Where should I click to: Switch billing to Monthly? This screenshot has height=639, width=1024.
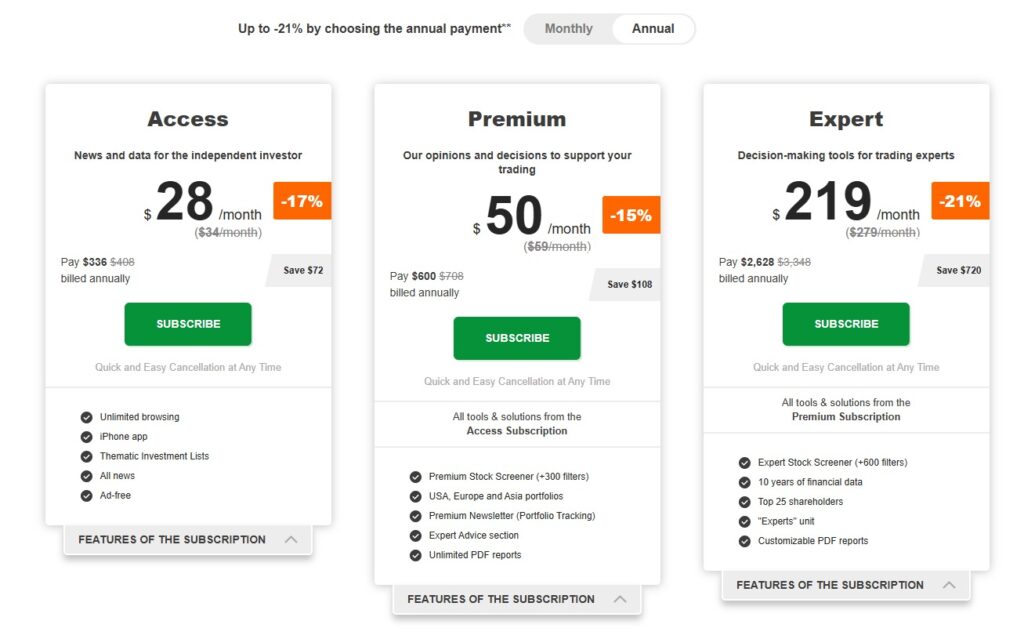tap(569, 28)
